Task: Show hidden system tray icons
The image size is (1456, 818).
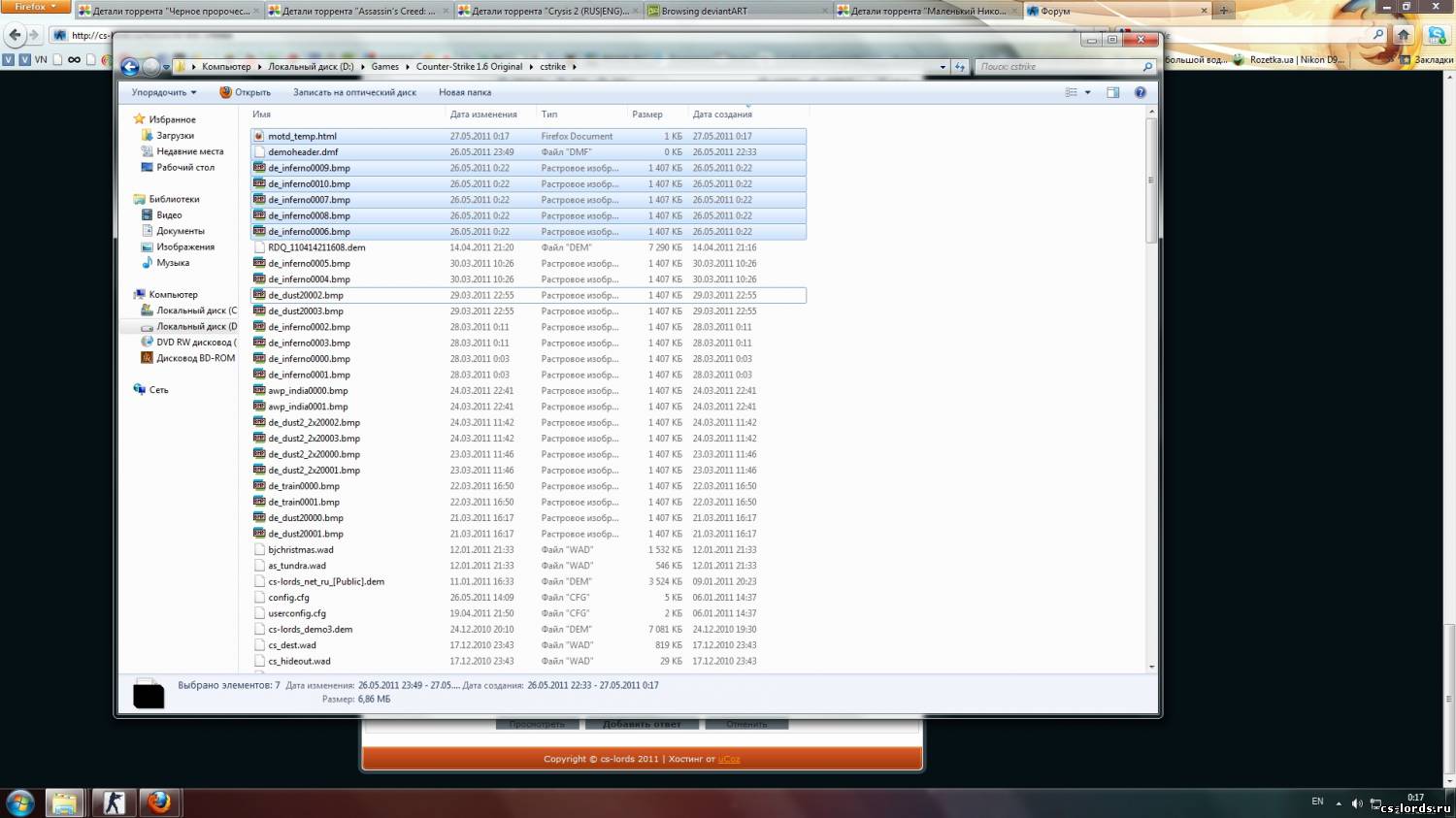Action: [1339, 802]
